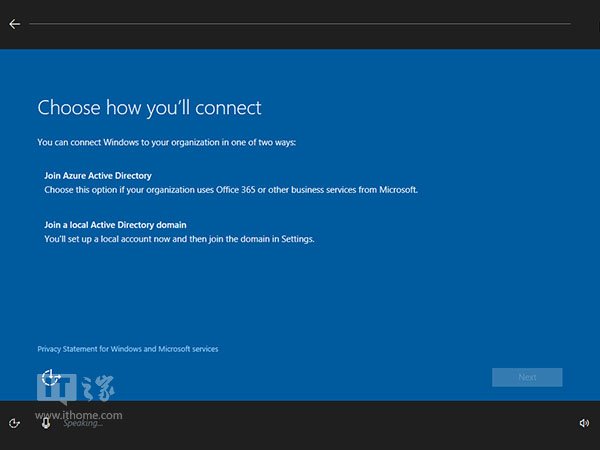Image resolution: width=600 pixels, height=450 pixels.
Task: Click the description mentioning Office 365
Action: (x=231, y=190)
